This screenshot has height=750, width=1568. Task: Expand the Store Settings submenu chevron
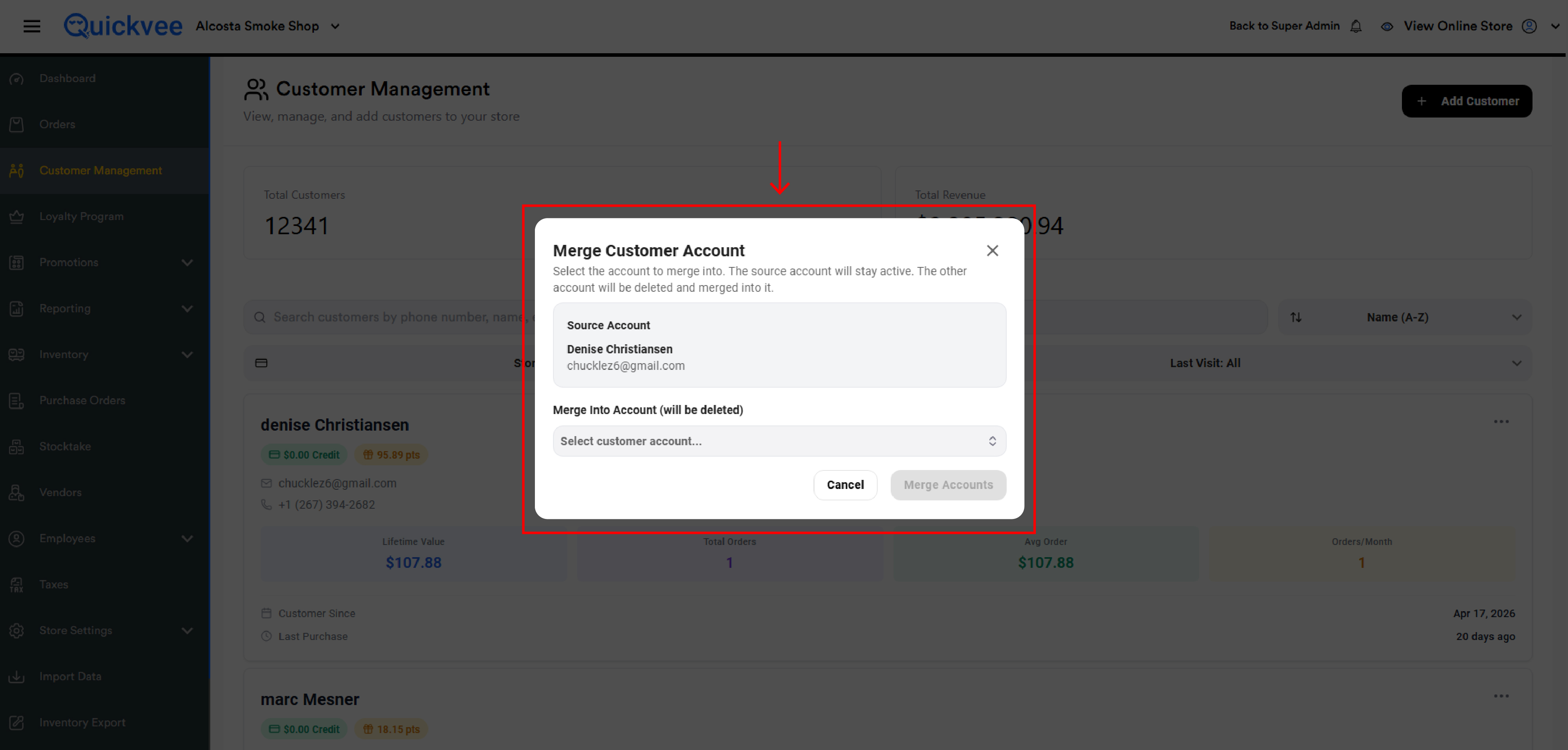[187, 630]
